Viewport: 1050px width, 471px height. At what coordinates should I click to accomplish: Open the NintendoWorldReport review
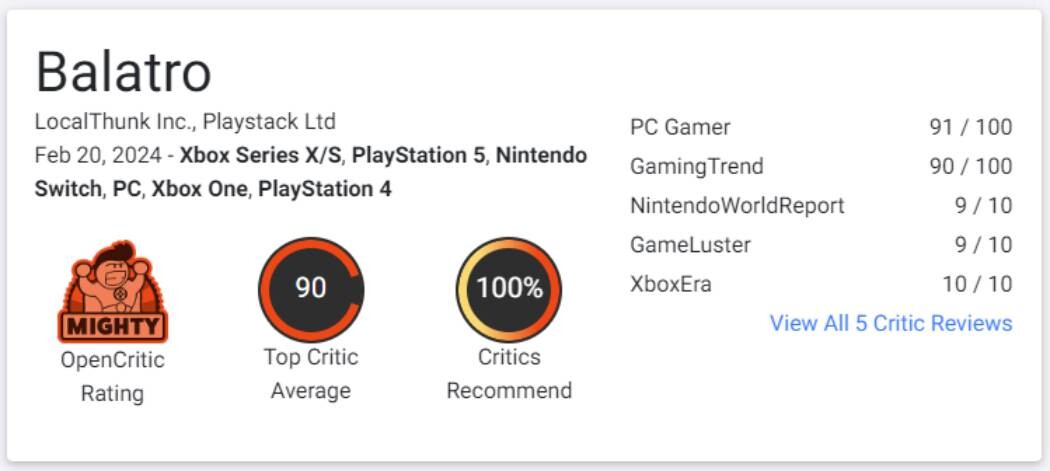point(737,206)
